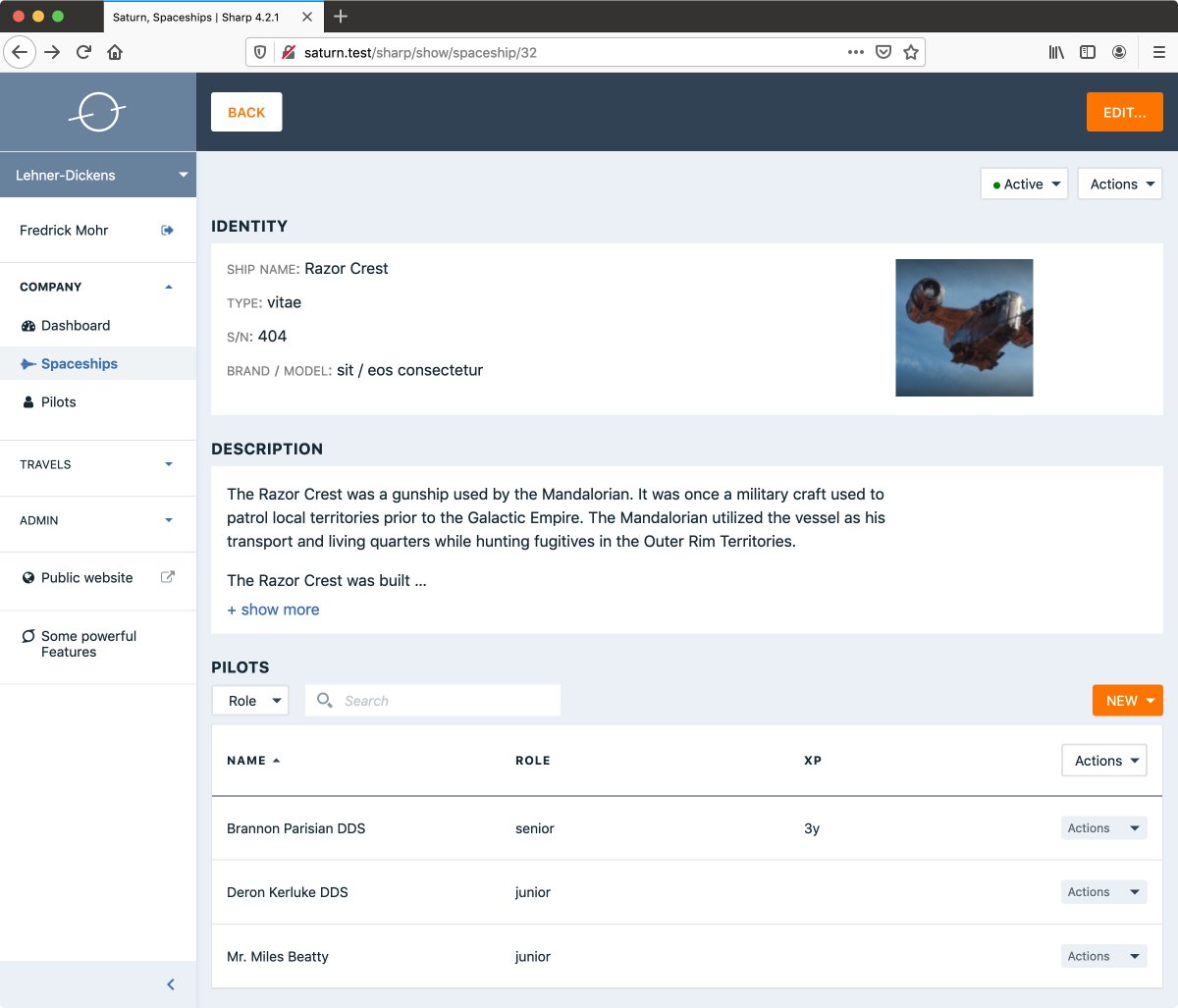Click the 3y XP value
Image resolution: width=1178 pixels, height=1008 pixels.
click(x=812, y=828)
